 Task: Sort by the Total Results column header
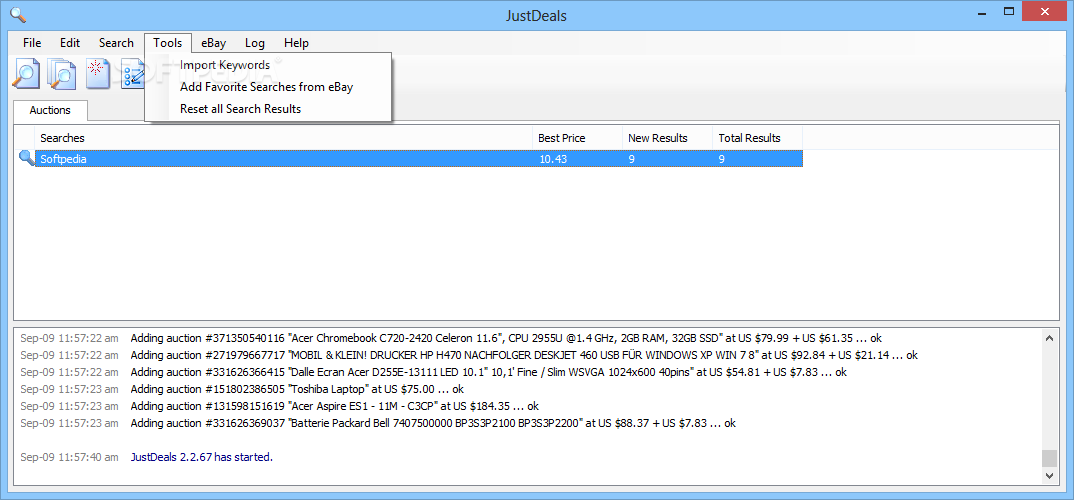758,138
